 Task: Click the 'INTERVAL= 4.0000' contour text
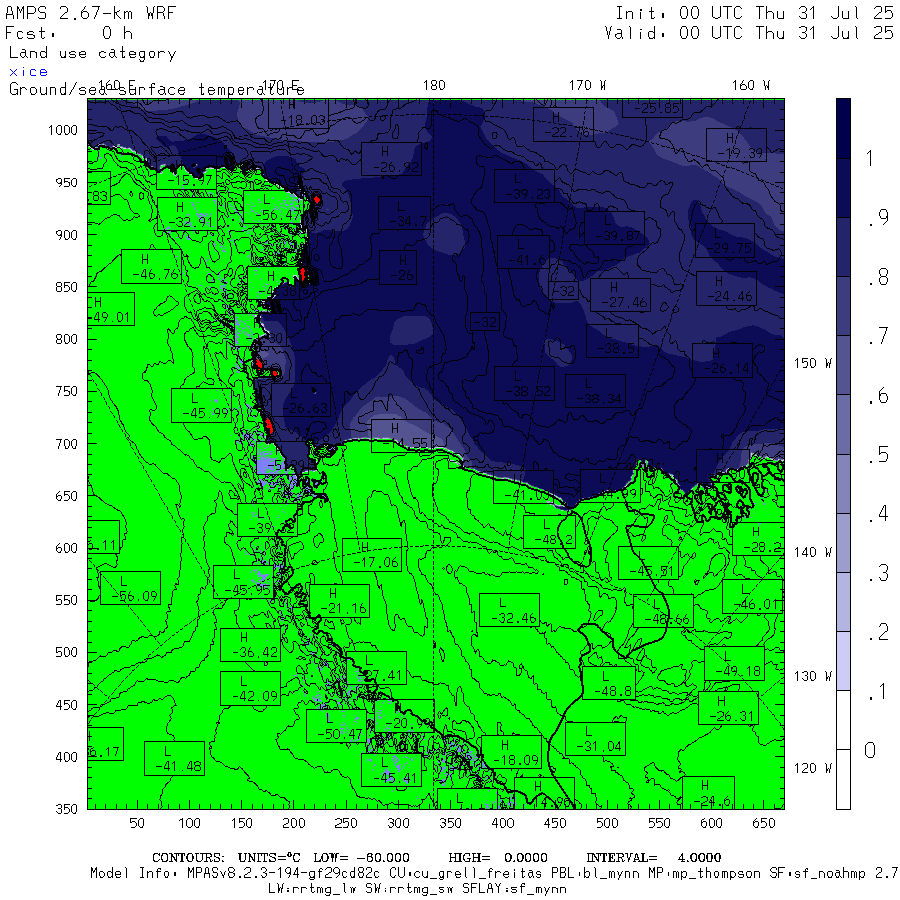[654, 858]
